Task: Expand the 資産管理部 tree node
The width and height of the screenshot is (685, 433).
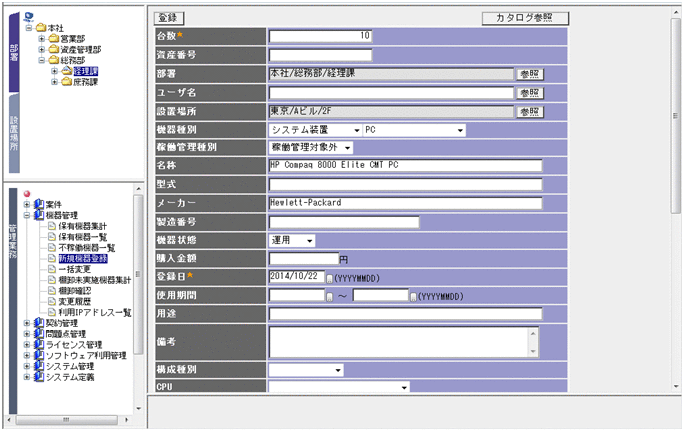Action: 42,49
